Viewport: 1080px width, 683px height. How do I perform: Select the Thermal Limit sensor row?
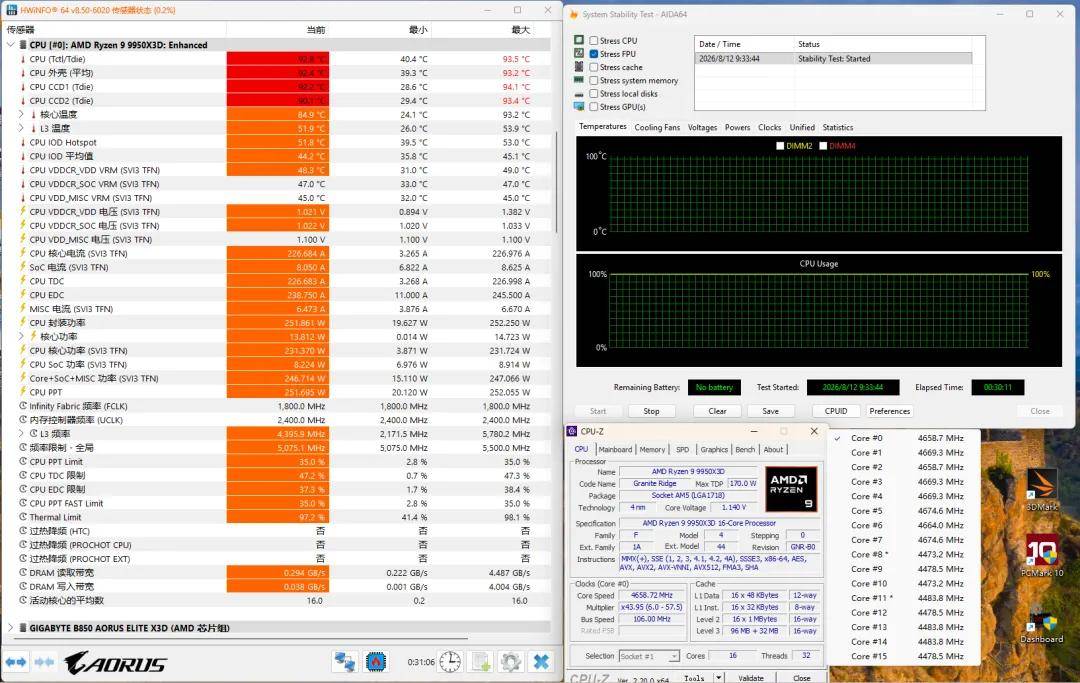[277, 517]
